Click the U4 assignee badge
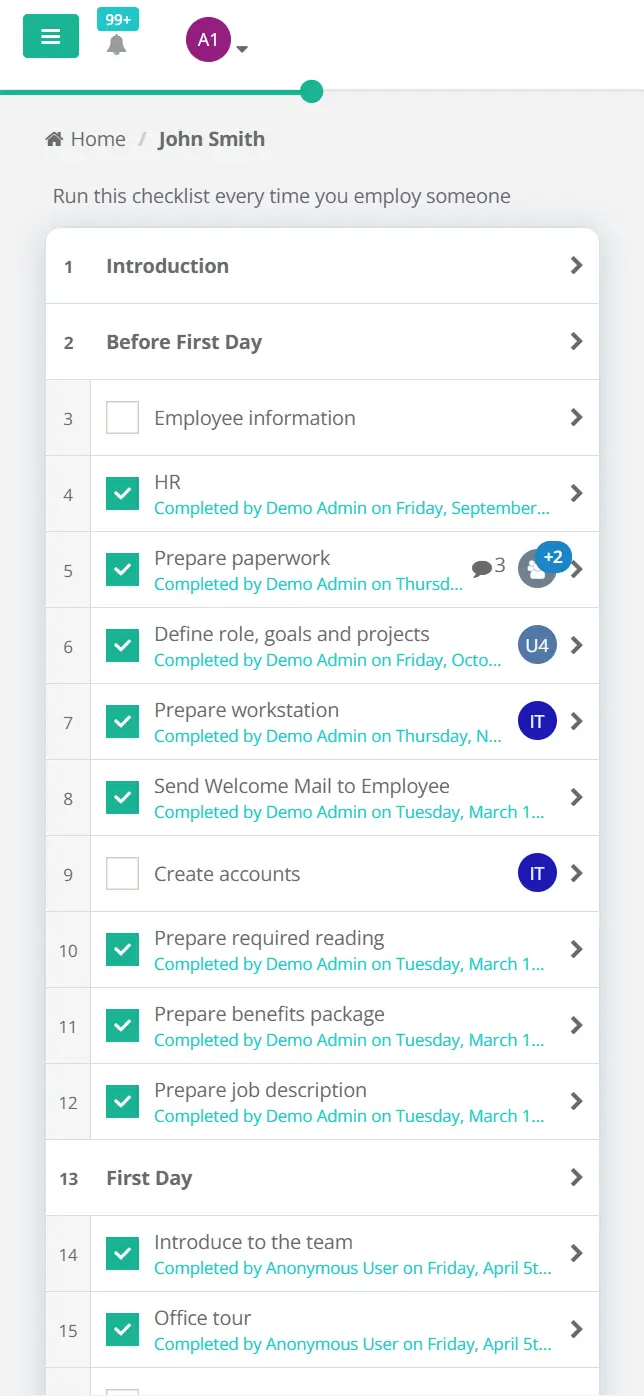Image resolution: width=644 pixels, height=1396 pixels. tap(537, 645)
